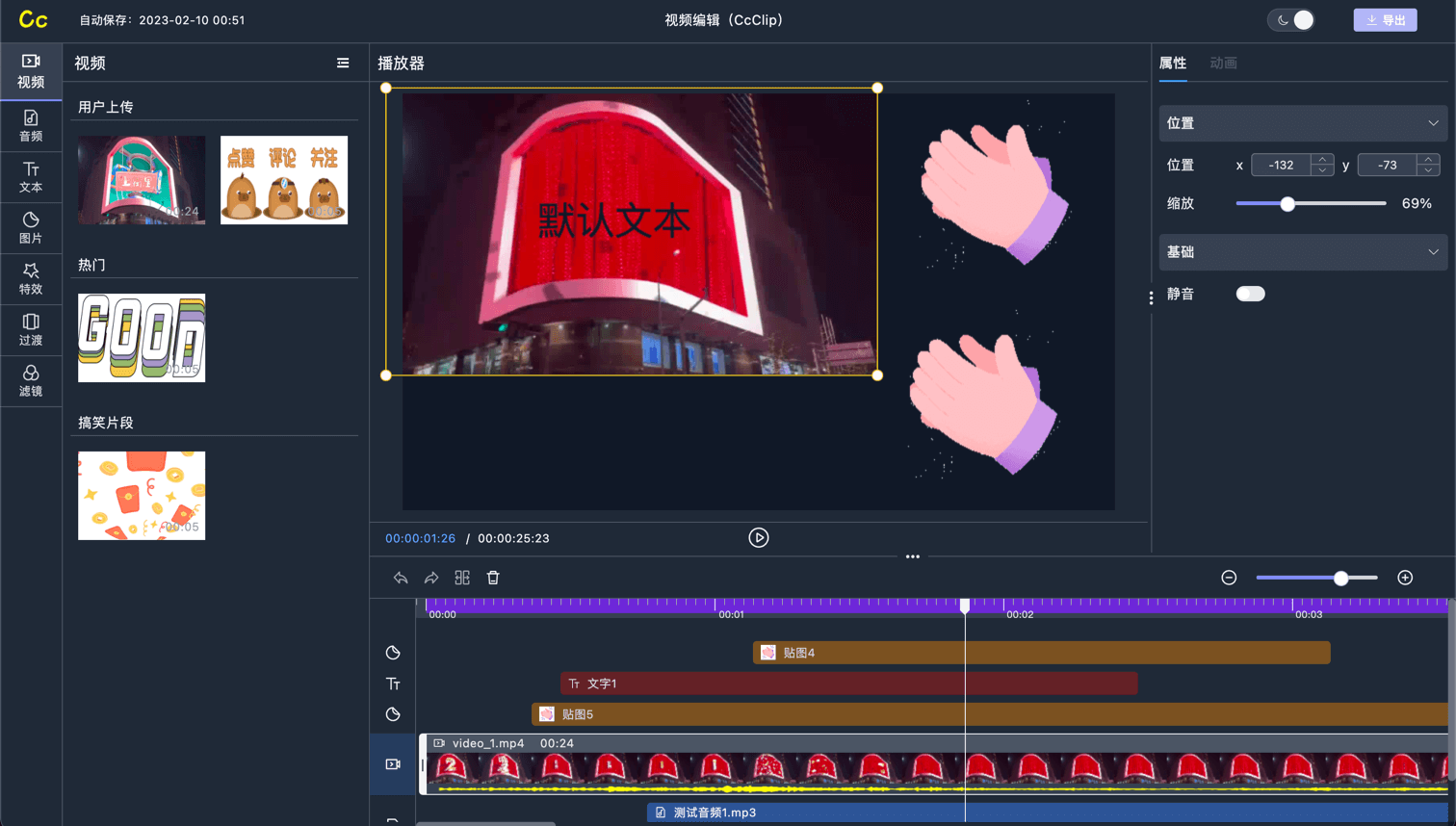
Task: Select the 测试音频1.mp3 audio clip
Action: 1048,813
